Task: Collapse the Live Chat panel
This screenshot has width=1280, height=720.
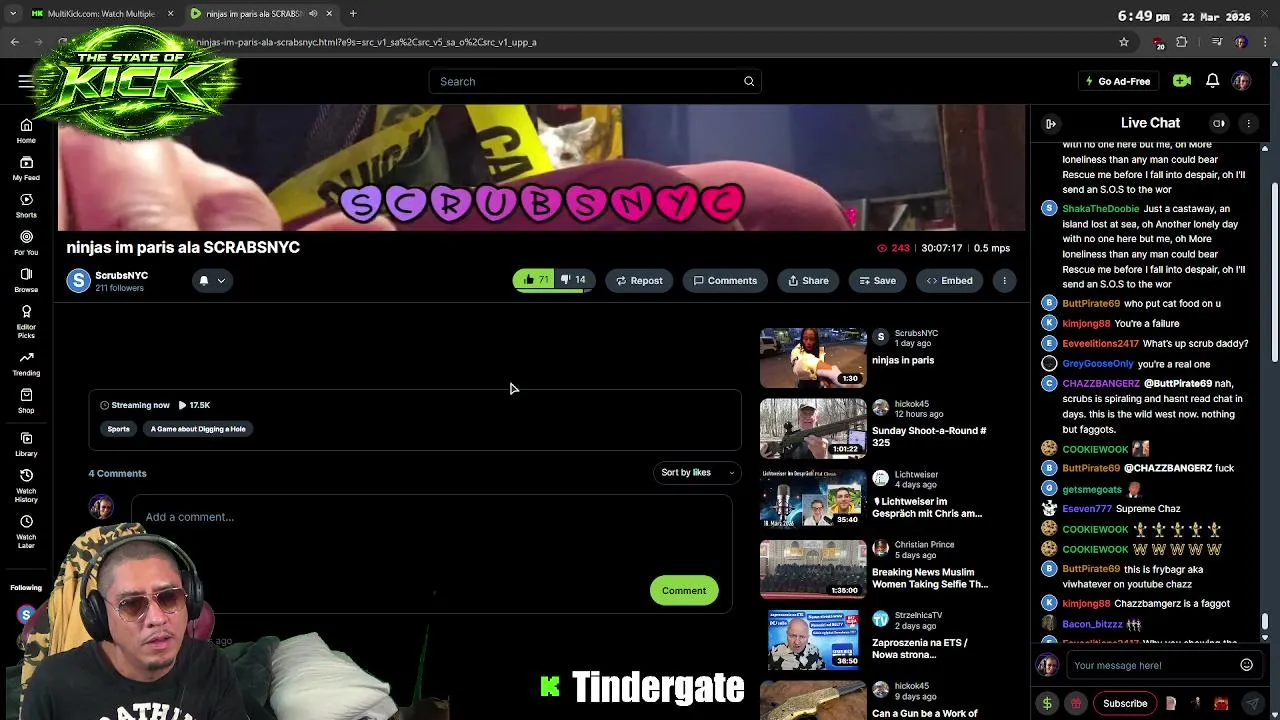Action: [x=1050, y=123]
